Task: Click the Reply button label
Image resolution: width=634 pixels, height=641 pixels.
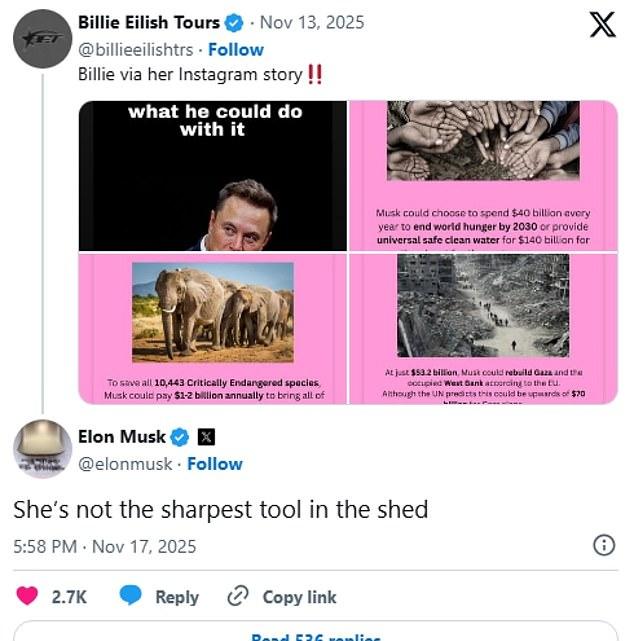Action: 177,597
